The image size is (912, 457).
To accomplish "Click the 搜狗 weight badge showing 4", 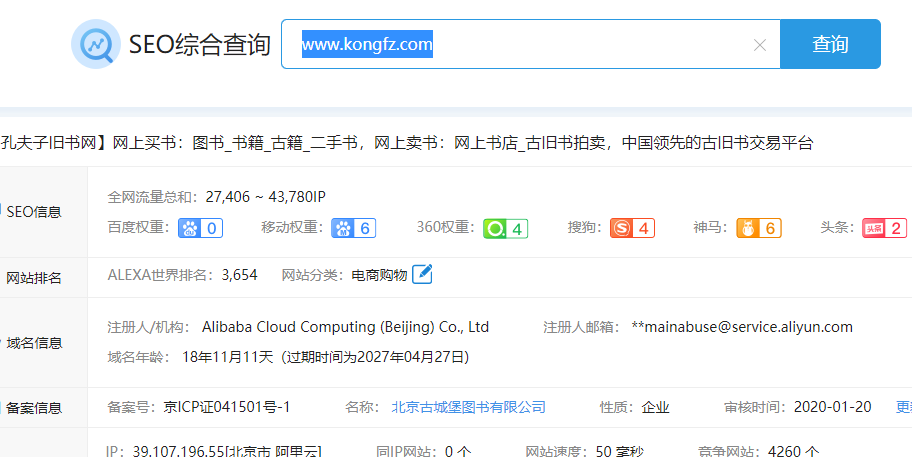I will (632, 228).
